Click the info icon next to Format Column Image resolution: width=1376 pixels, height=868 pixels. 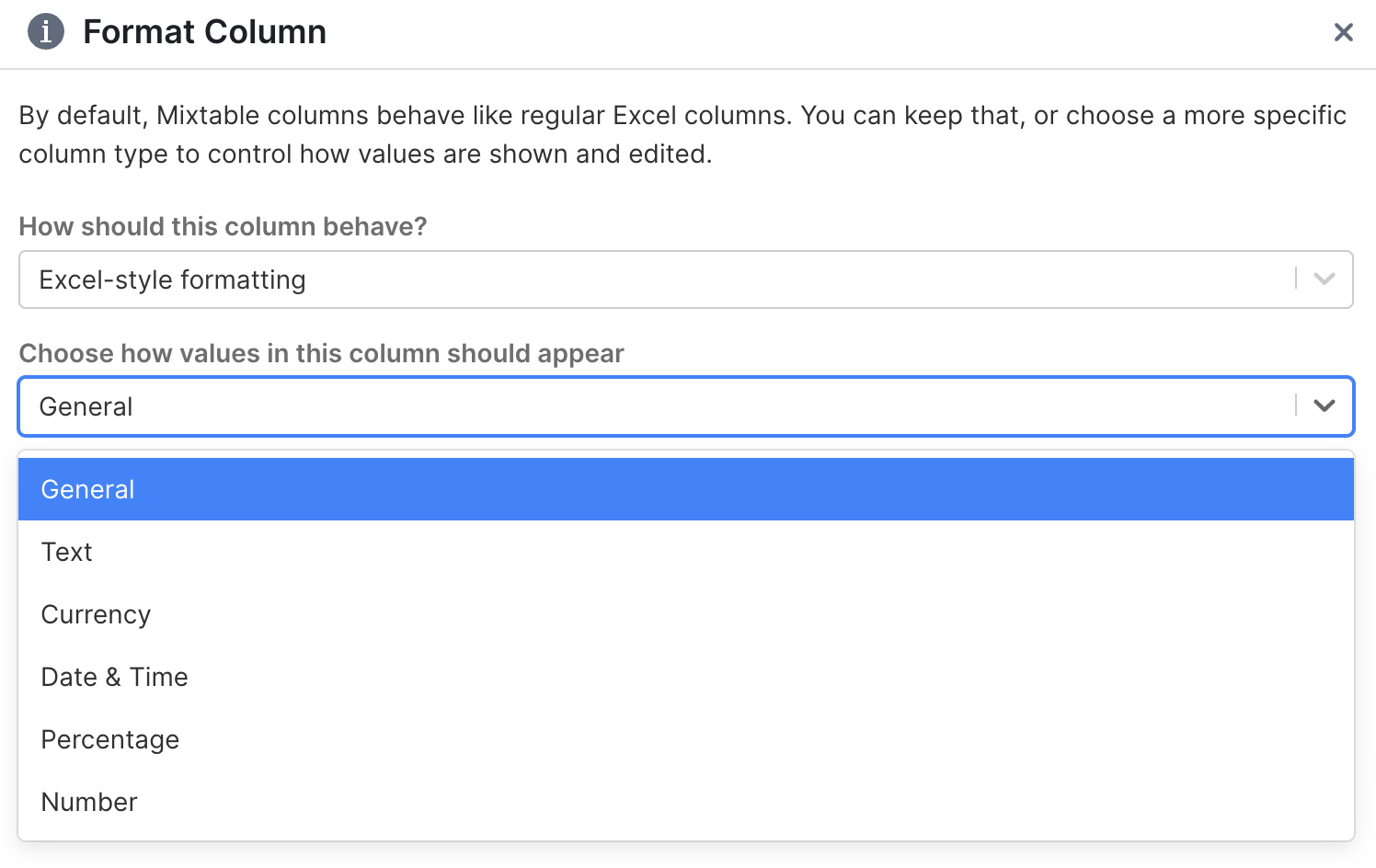[45, 31]
